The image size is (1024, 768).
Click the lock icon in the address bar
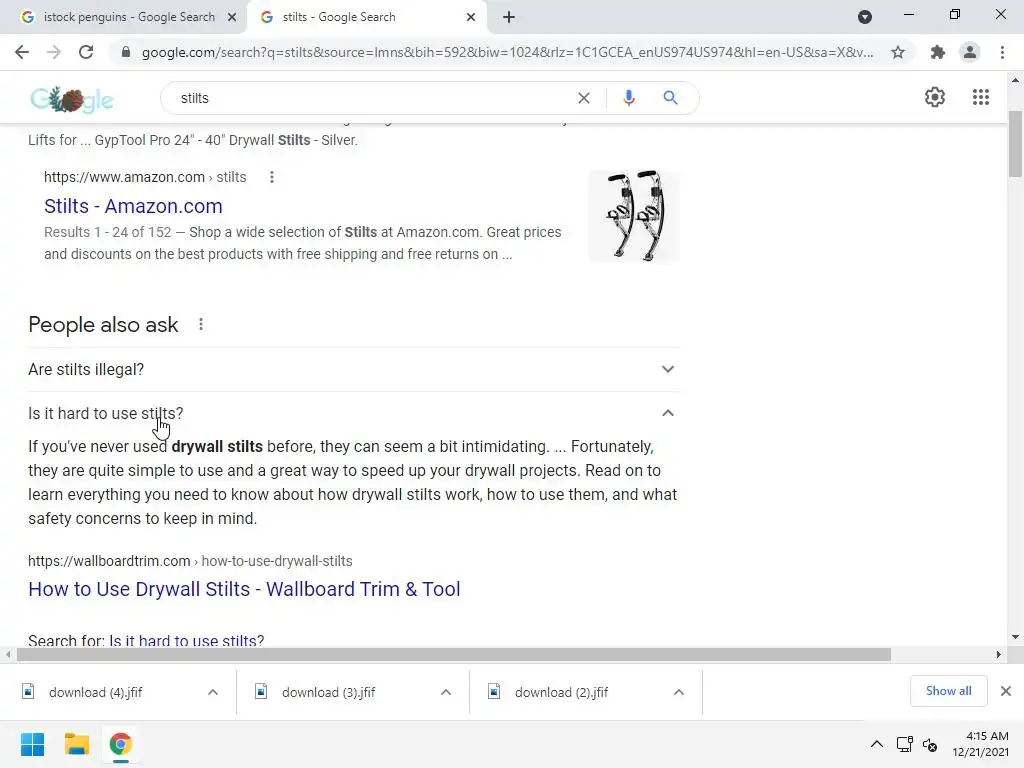tap(126, 52)
